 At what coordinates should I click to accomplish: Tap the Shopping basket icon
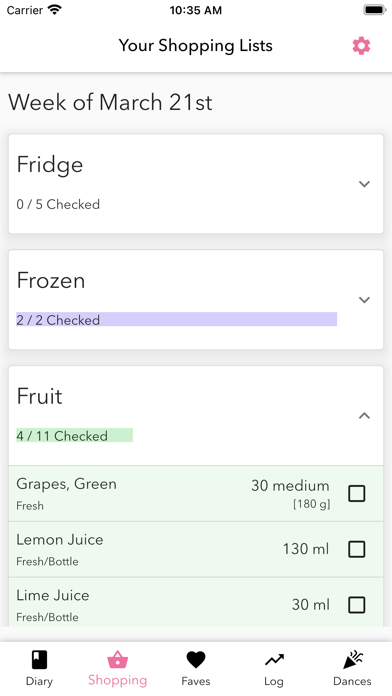[118, 660]
